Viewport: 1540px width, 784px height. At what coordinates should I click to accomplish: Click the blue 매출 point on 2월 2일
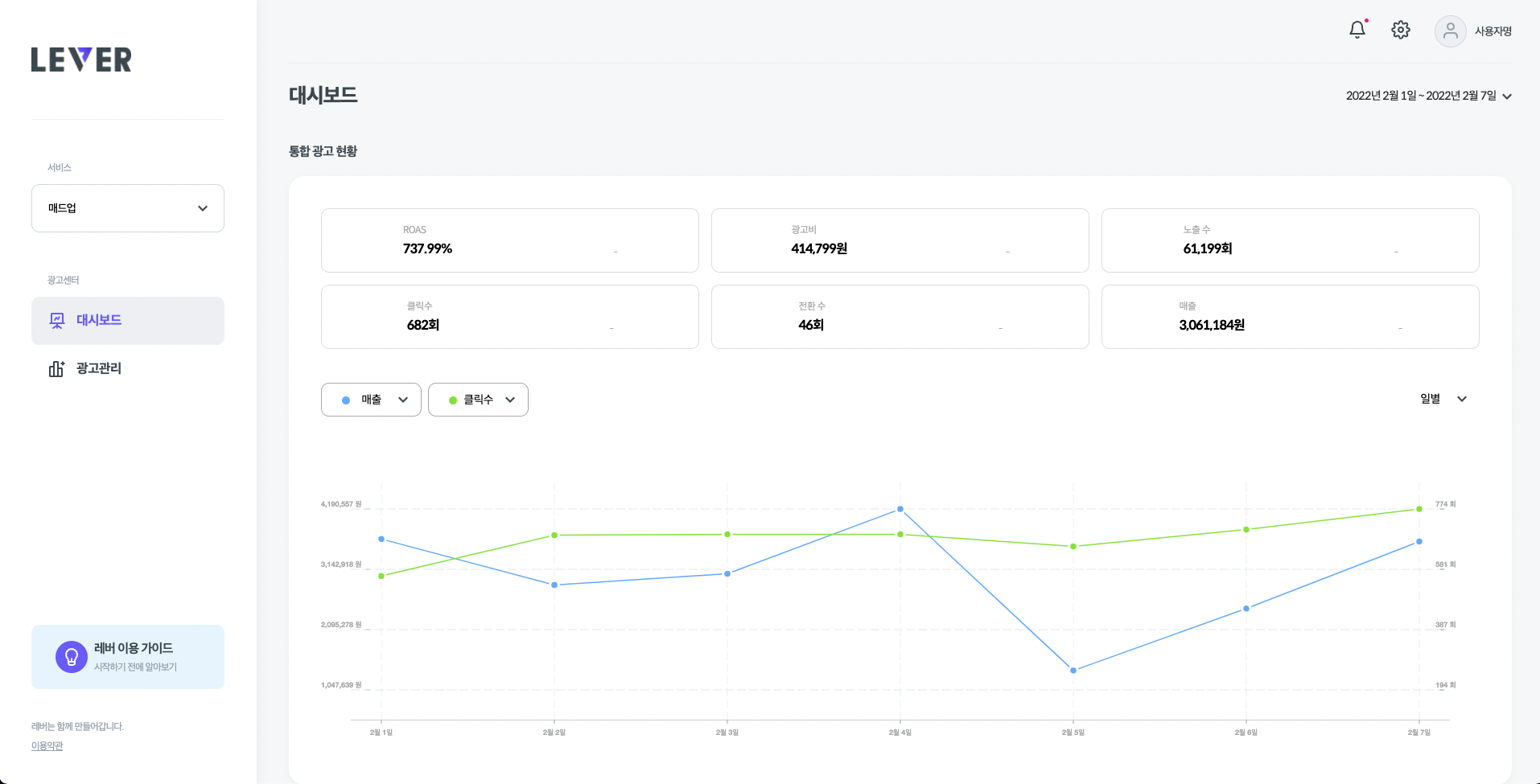(554, 585)
